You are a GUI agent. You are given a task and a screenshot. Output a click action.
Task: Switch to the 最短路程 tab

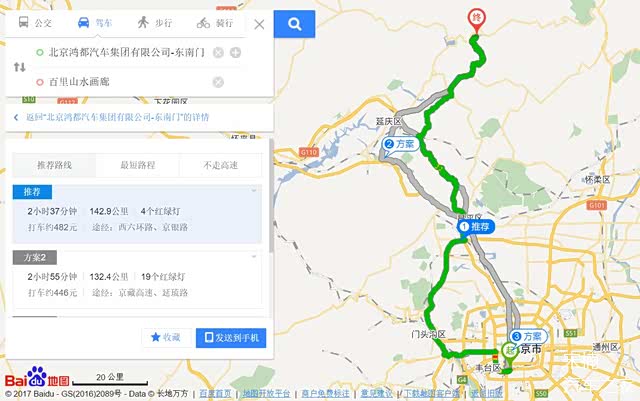(138, 165)
